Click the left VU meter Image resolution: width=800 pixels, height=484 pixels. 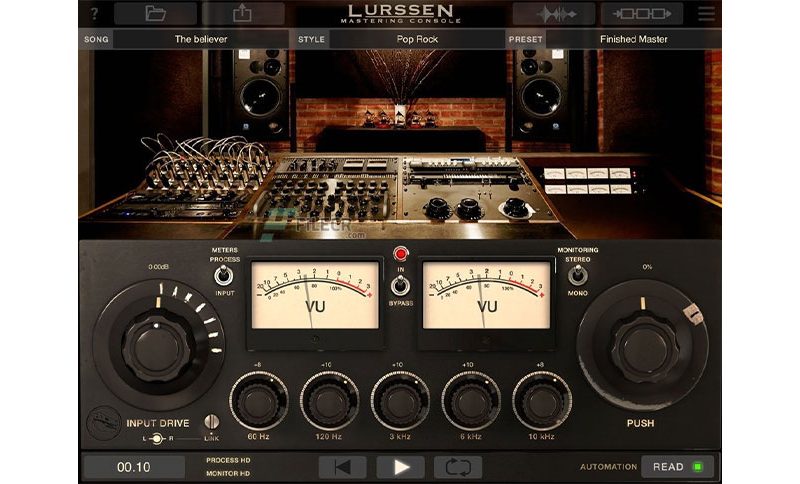click(x=315, y=296)
